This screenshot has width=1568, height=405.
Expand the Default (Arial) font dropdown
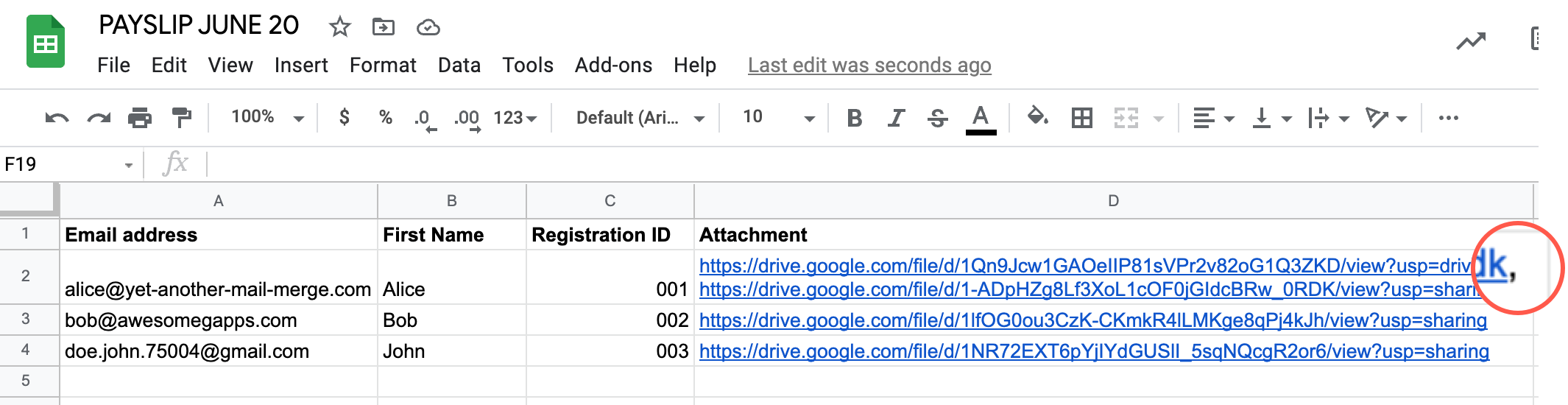pyautogui.click(x=639, y=118)
